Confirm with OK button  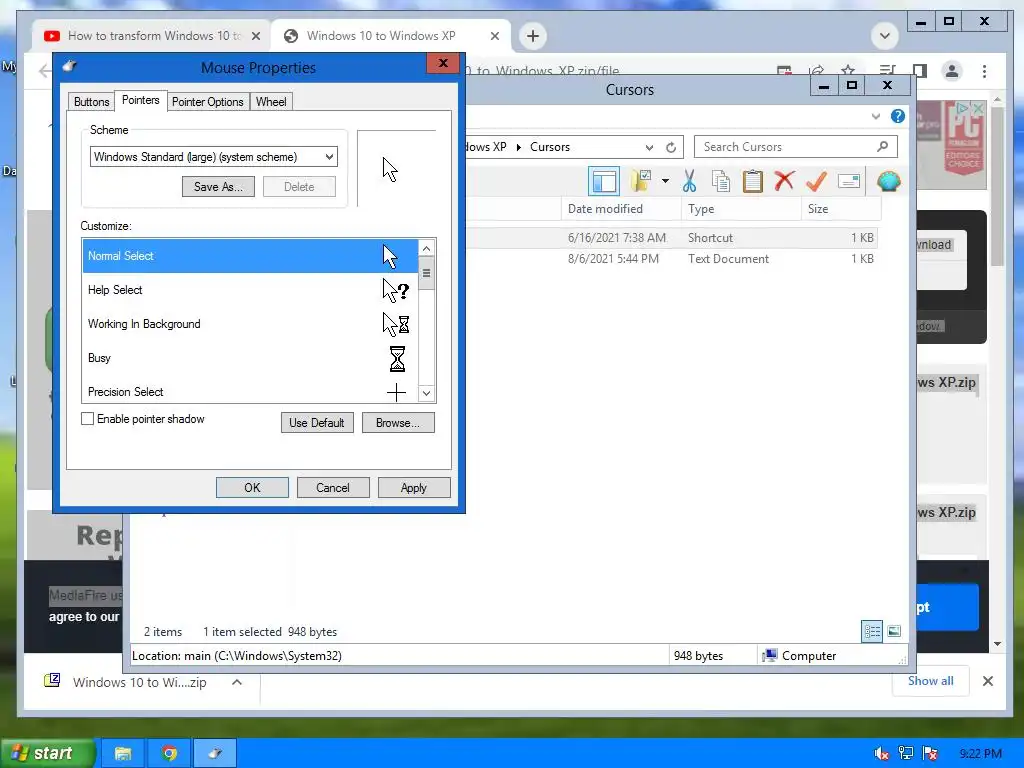[252, 487]
